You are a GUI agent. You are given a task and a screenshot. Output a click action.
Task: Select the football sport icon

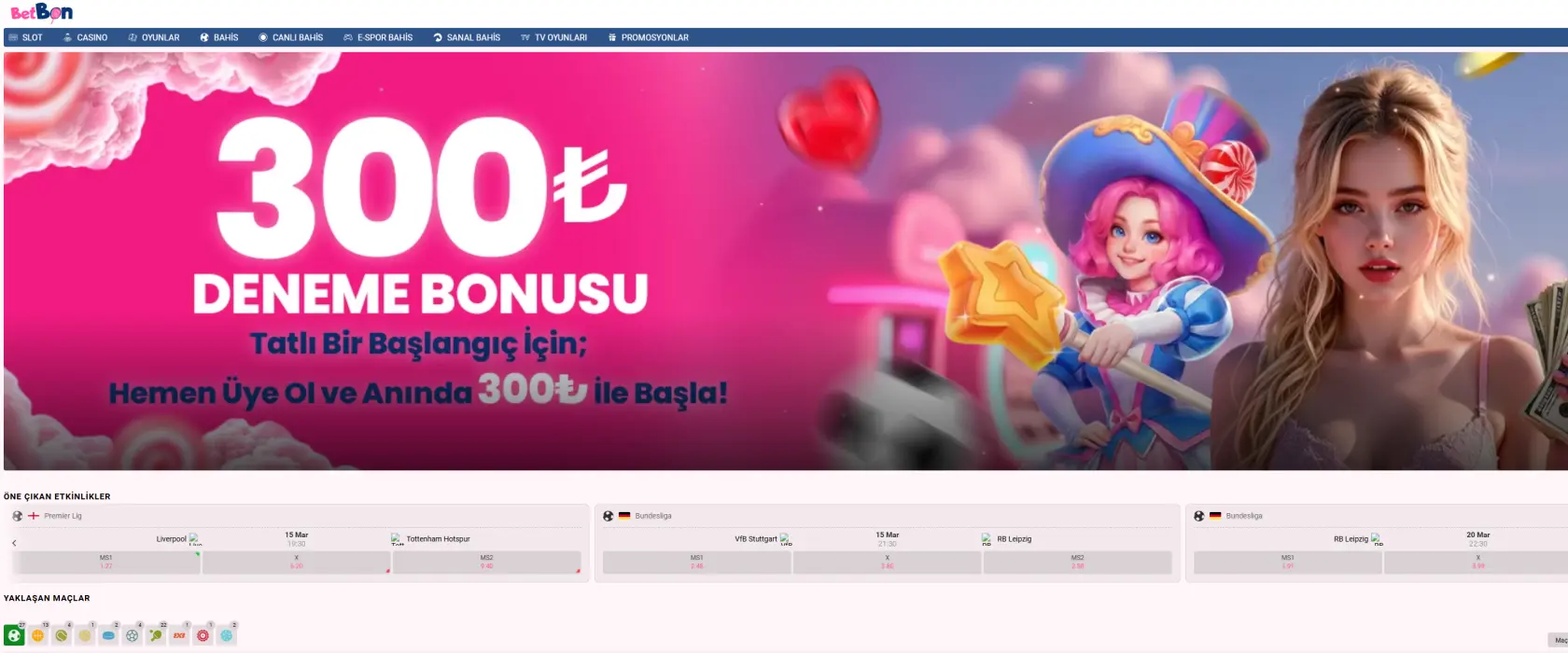14,635
